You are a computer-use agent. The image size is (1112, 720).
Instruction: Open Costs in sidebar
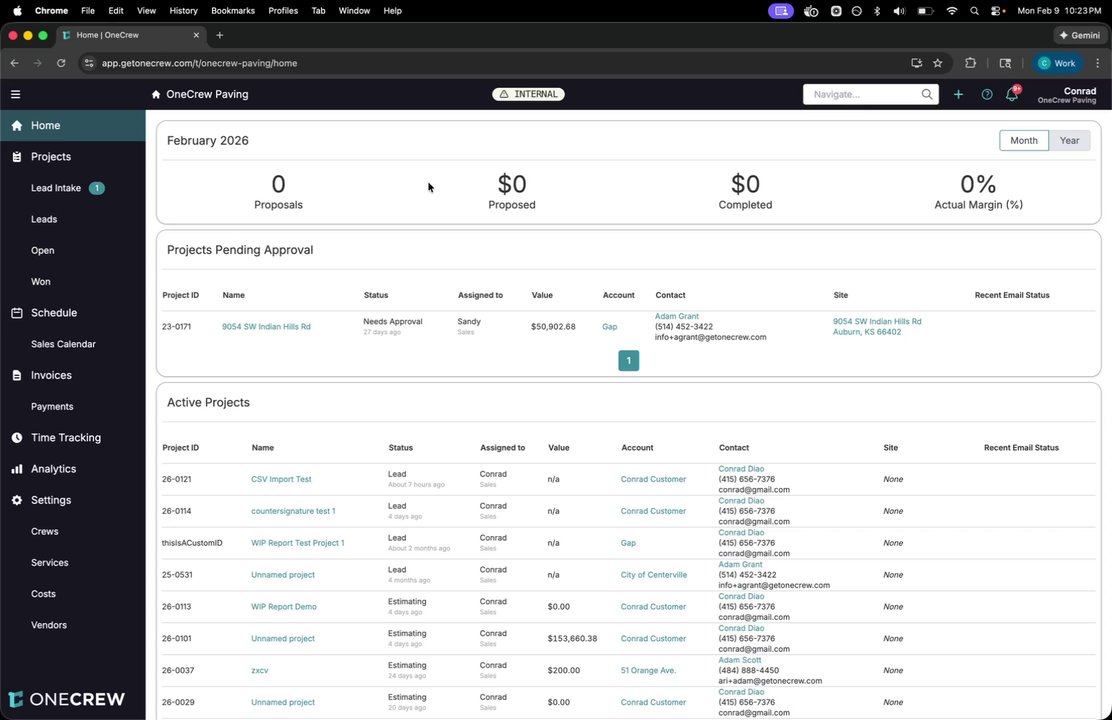click(43, 594)
